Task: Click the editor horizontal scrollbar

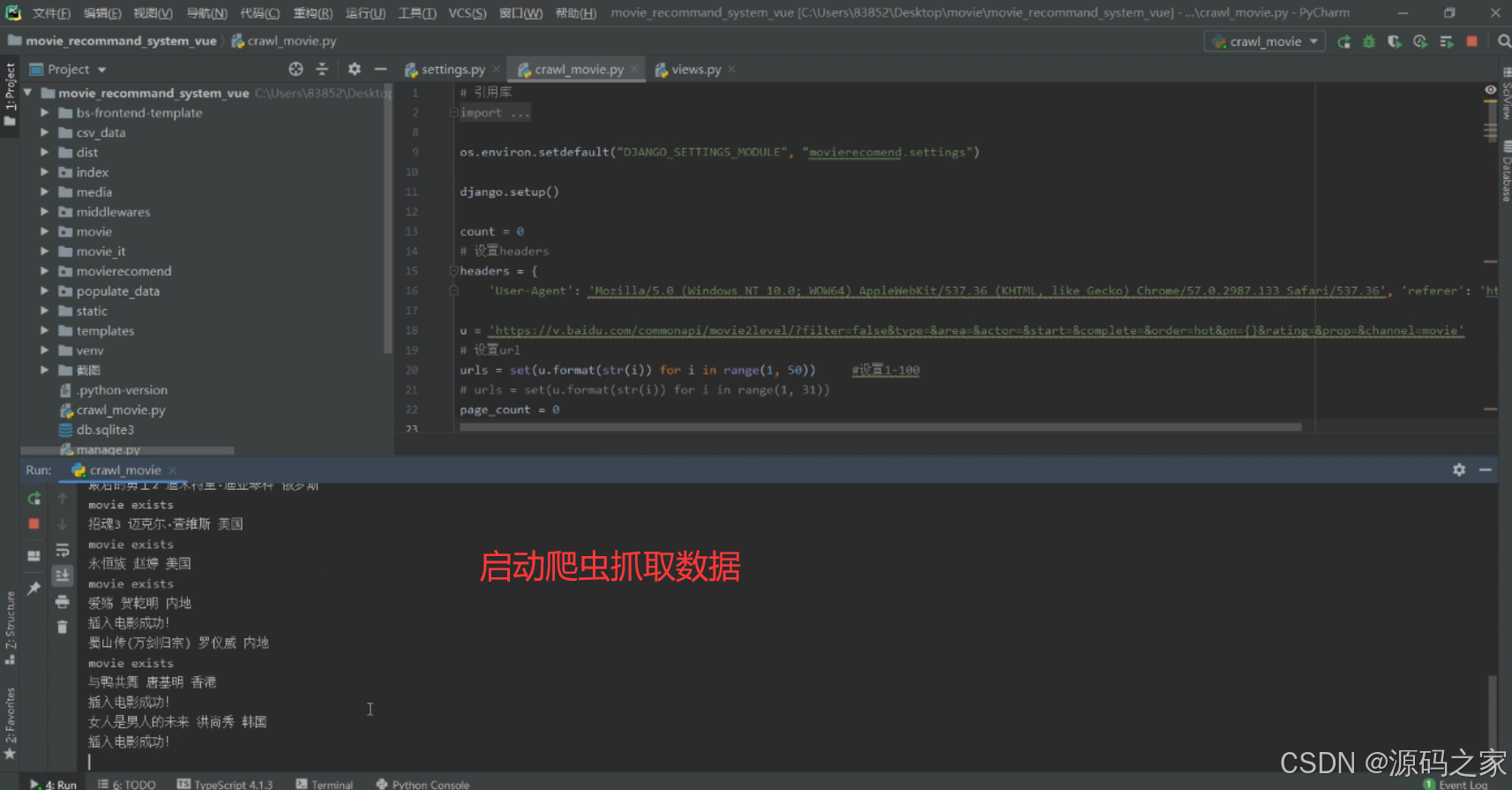Action: (x=880, y=427)
